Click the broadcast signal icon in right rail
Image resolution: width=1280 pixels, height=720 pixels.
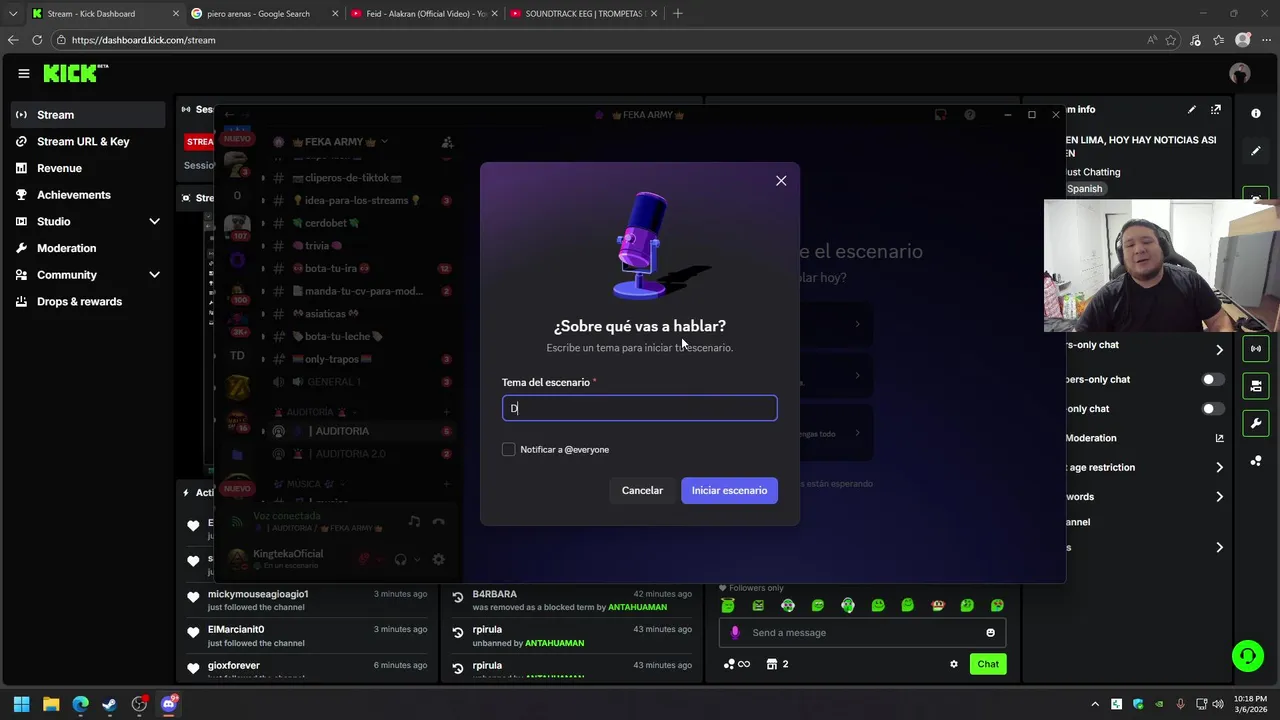[1256, 349]
